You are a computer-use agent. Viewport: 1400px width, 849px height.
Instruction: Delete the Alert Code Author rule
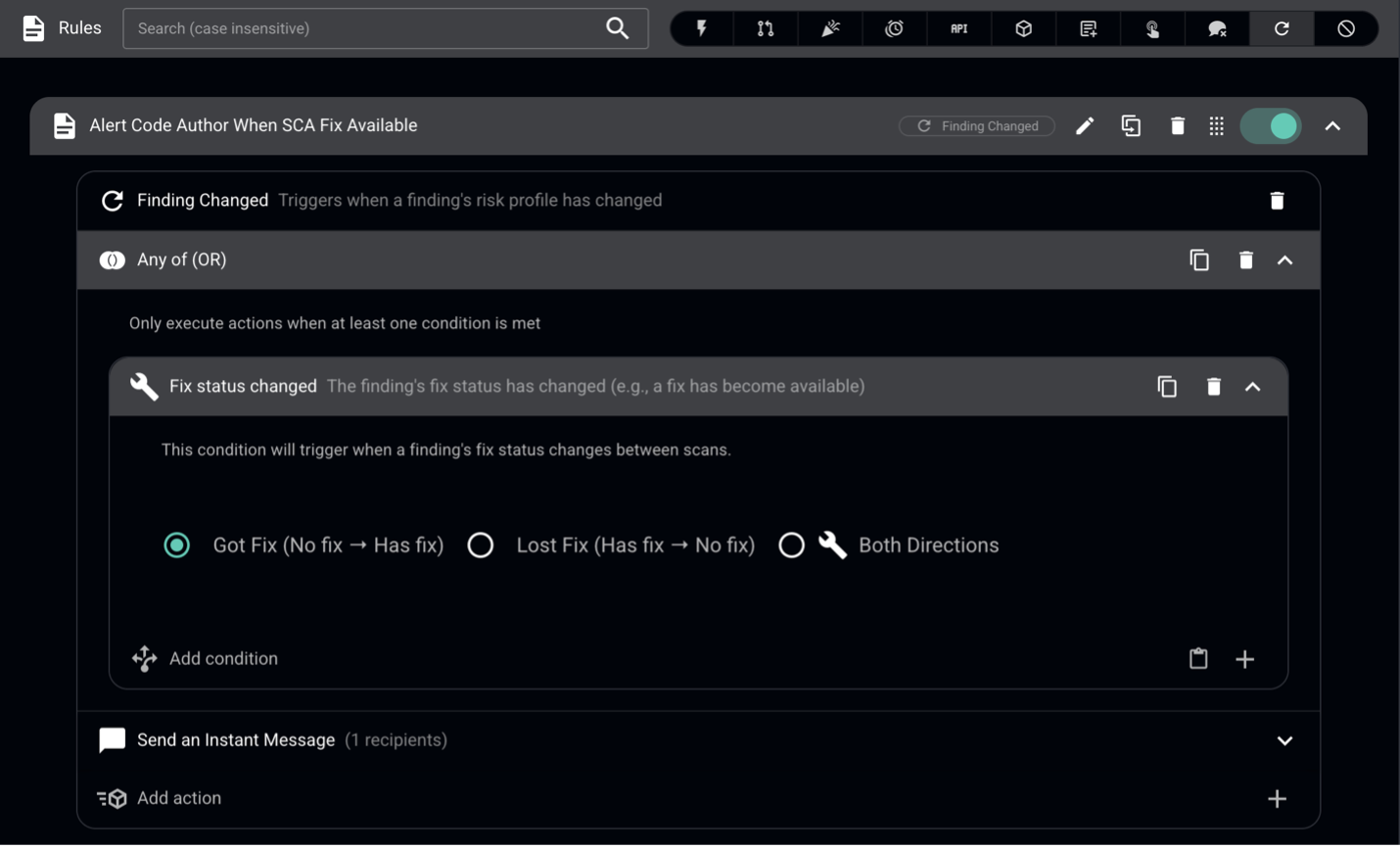[x=1178, y=125]
